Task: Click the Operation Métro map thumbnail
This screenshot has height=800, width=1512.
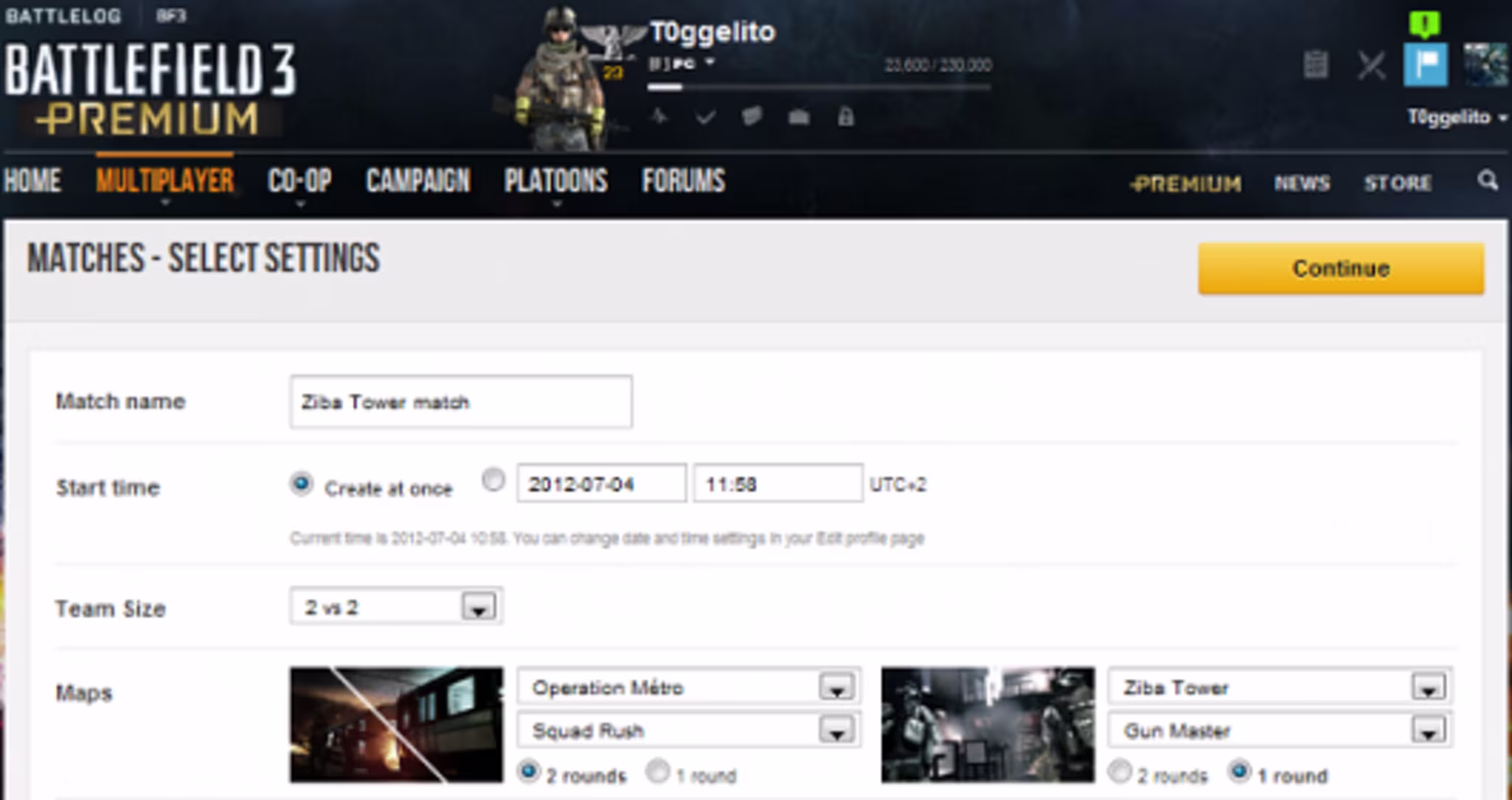Action: pyautogui.click(x=396, y=725)
